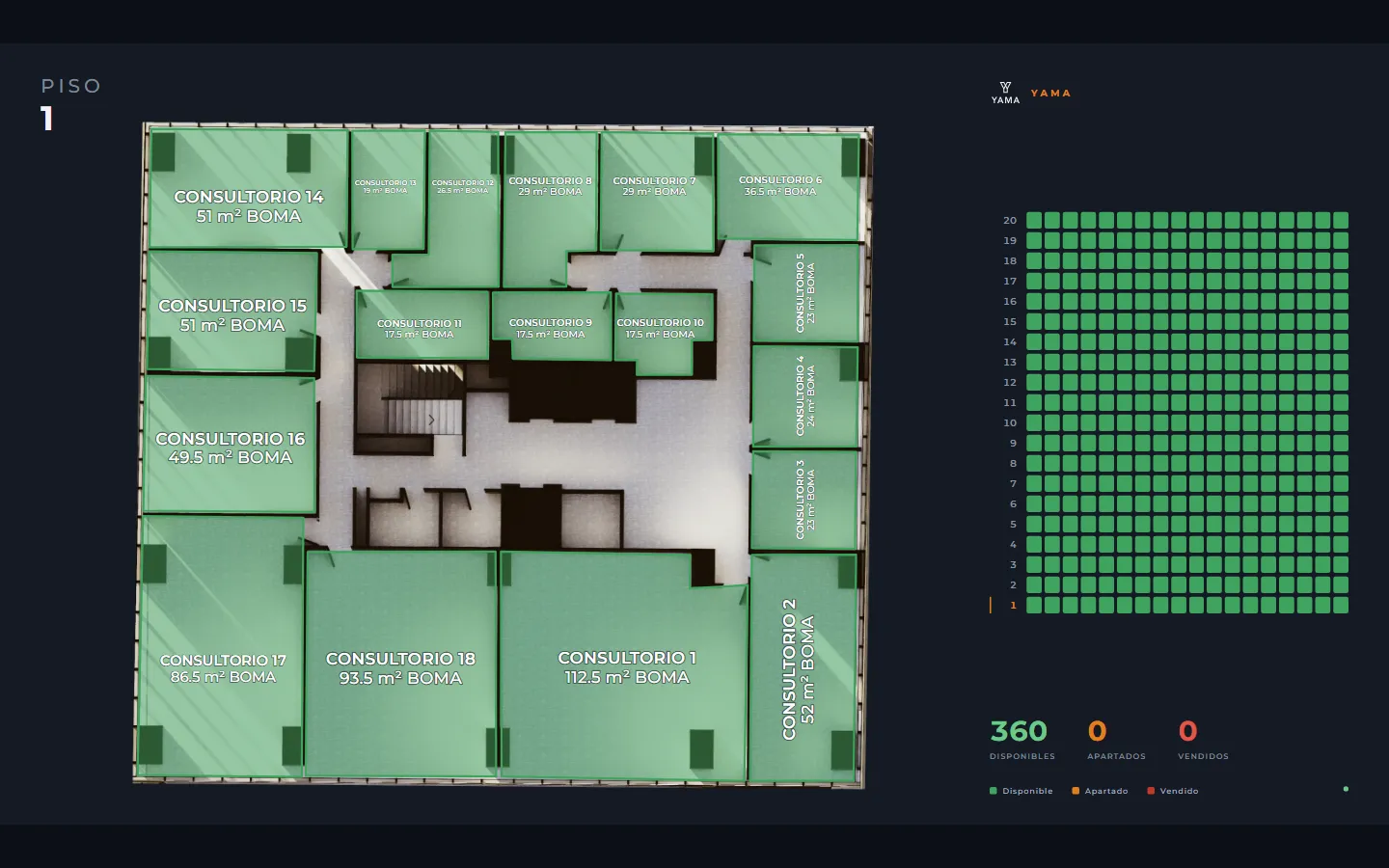Screen dimensions: 1389x868
Task: Open Consultorio 16 unit details
Action: pos(230,444)
